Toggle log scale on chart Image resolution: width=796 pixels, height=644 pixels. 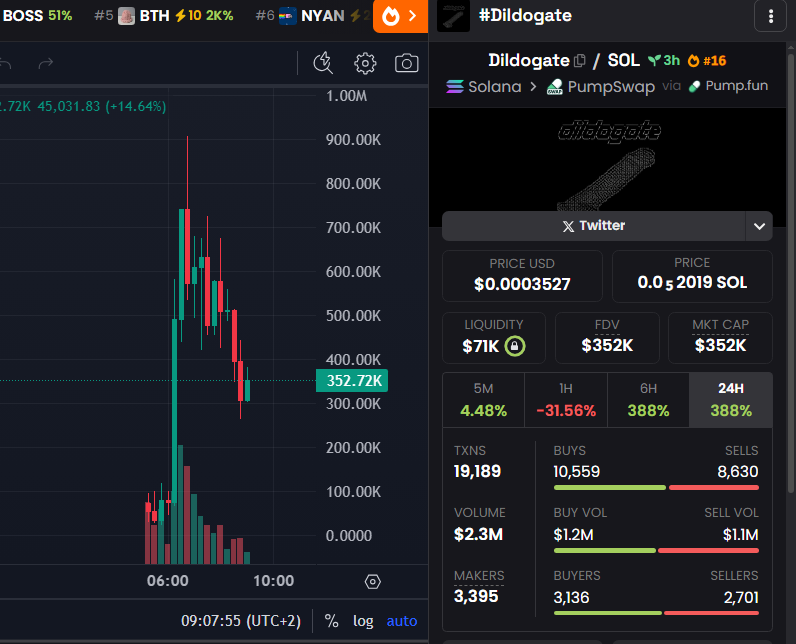click(363, 621)
